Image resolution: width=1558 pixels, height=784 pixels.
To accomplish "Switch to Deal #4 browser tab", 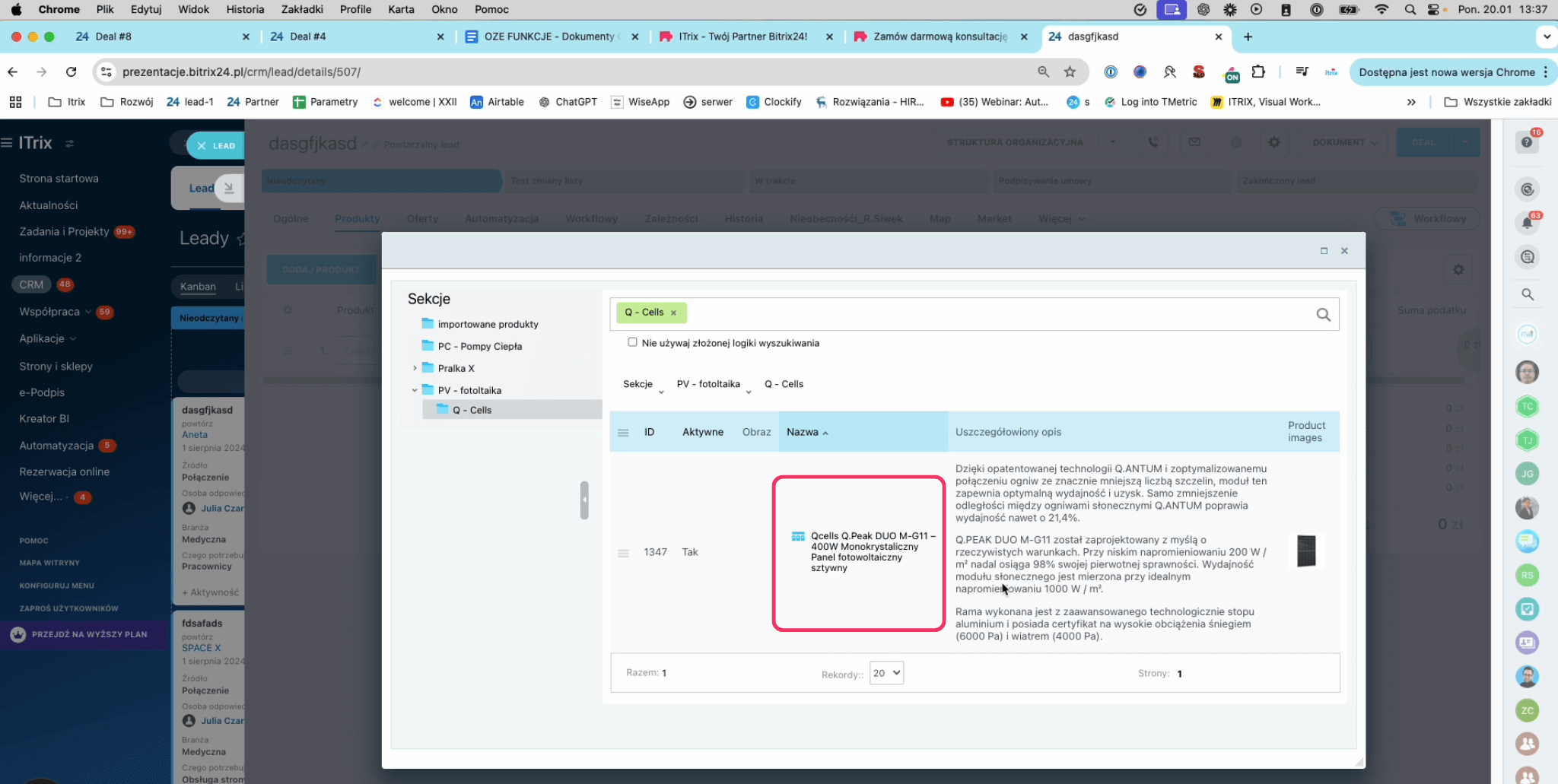I will click(358, 37).
